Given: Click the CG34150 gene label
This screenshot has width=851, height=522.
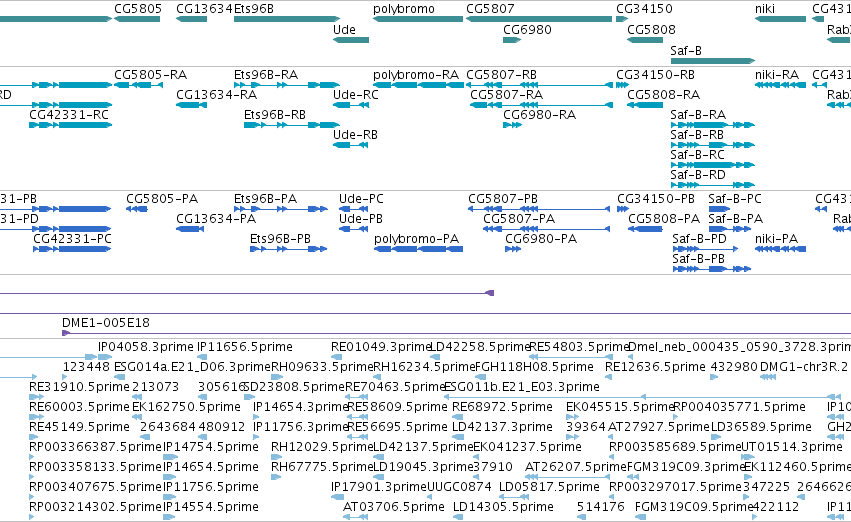Looking at the screenshot, I should pyautogui.click(x=644, y=9).
